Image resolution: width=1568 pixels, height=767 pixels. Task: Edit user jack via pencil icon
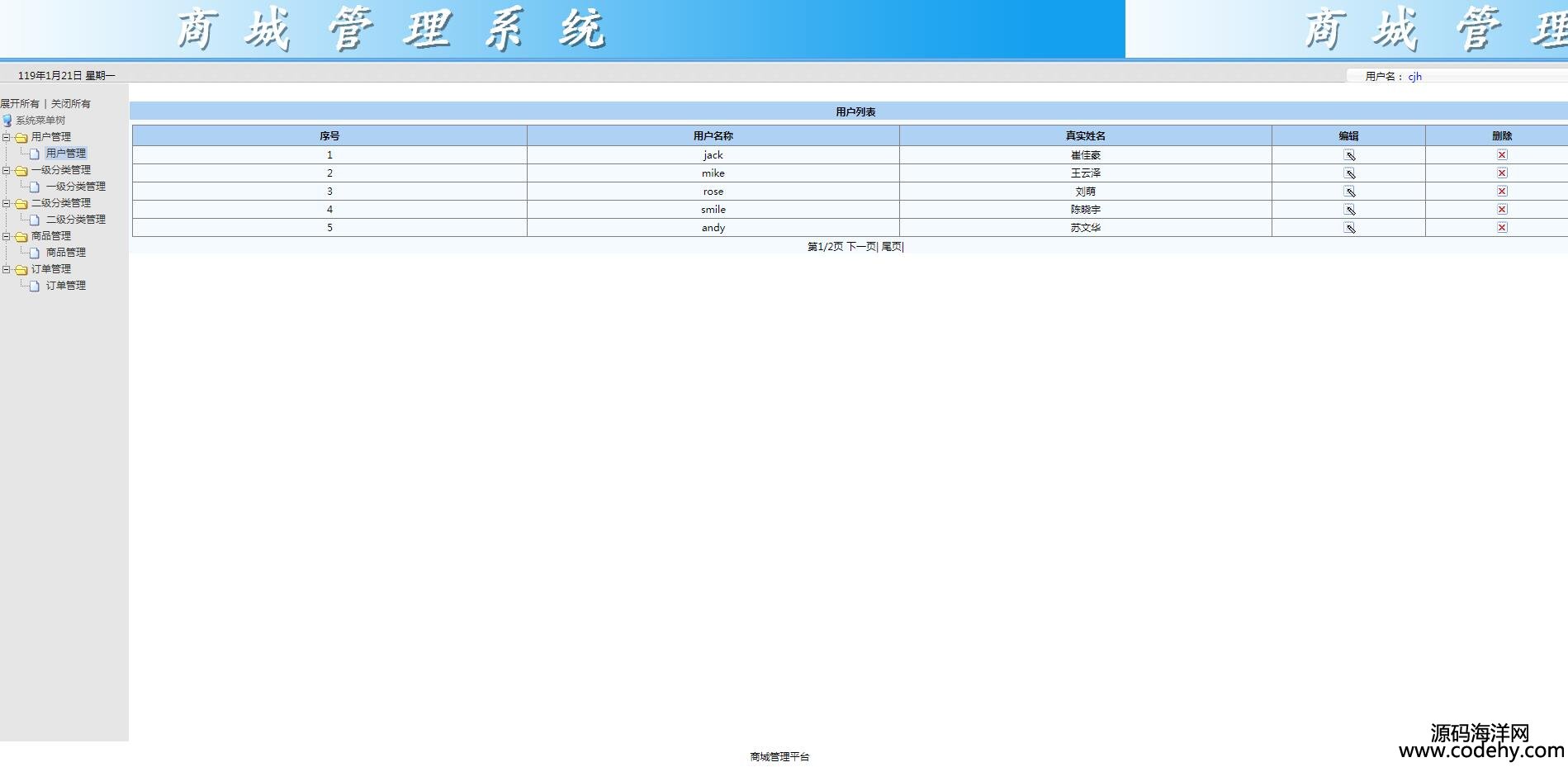[1349, 155]
